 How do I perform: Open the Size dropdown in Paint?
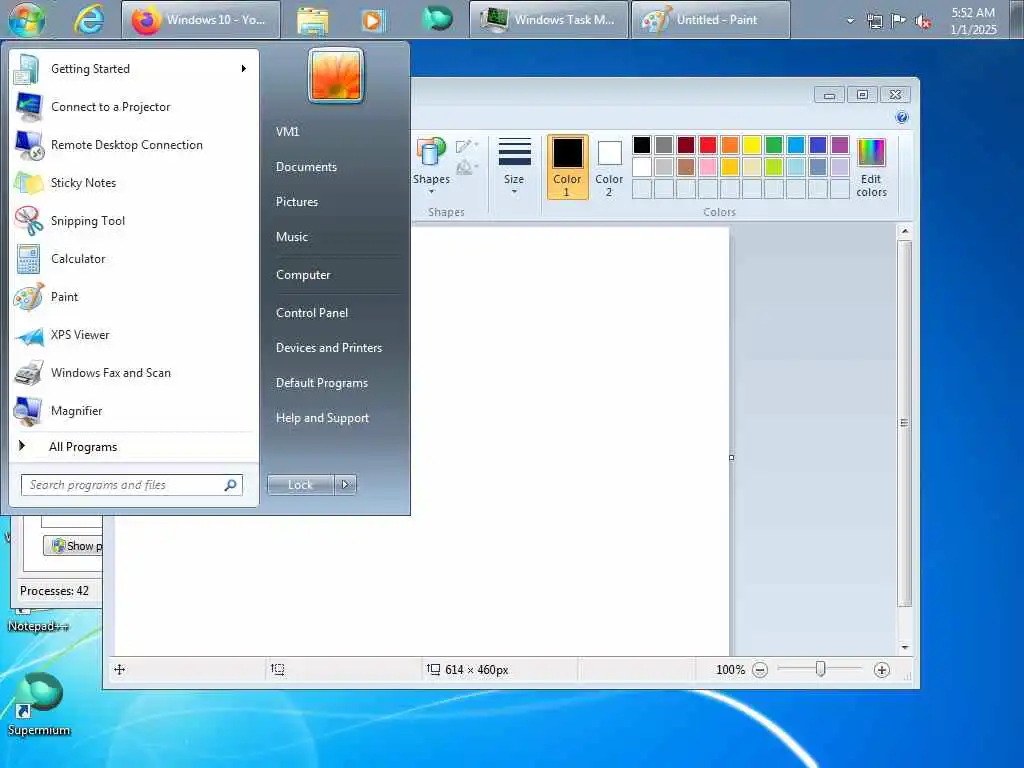pos(514,167)
